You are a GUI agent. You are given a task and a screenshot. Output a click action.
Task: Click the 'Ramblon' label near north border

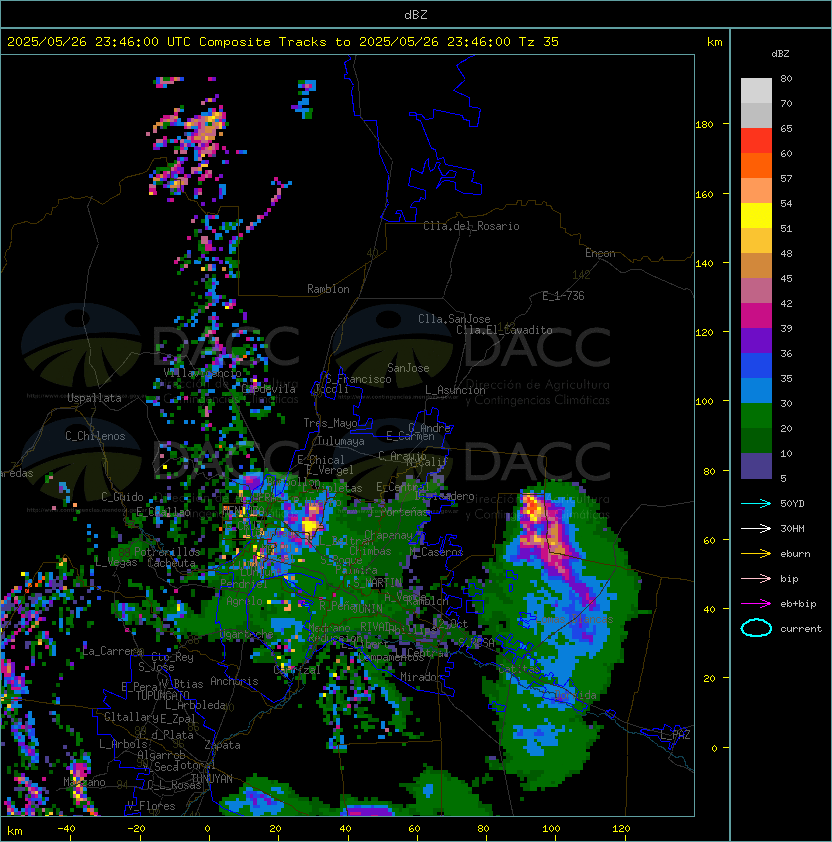[328, 289]
